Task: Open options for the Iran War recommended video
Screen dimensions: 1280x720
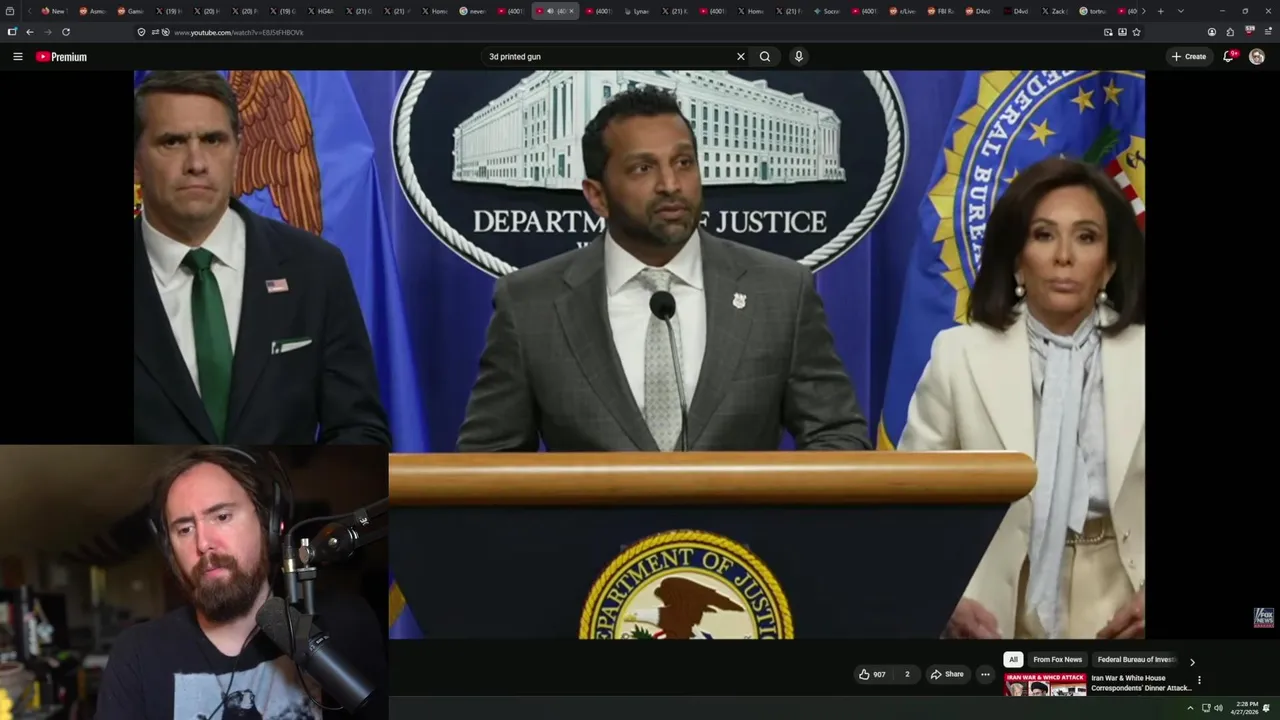Action: pyautogui.click(x=1199, y=680)
